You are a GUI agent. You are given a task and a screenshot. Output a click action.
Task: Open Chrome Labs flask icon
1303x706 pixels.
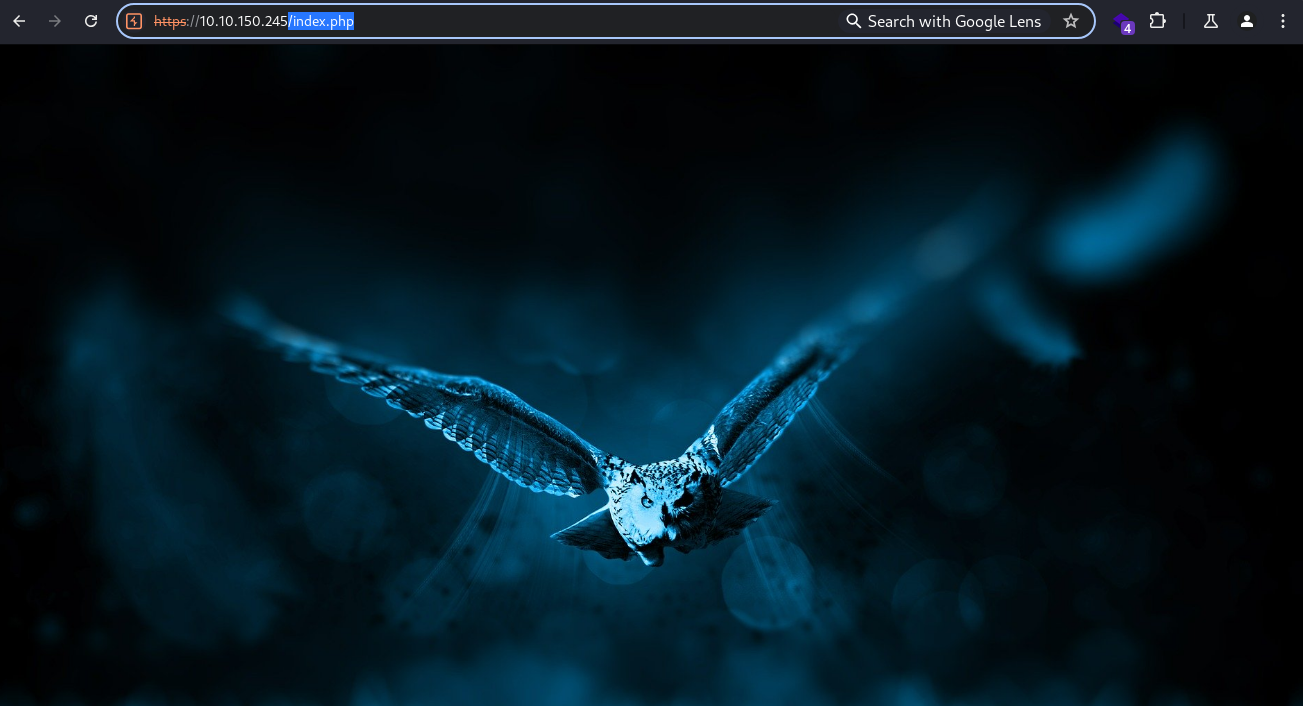click(1211, 21)
